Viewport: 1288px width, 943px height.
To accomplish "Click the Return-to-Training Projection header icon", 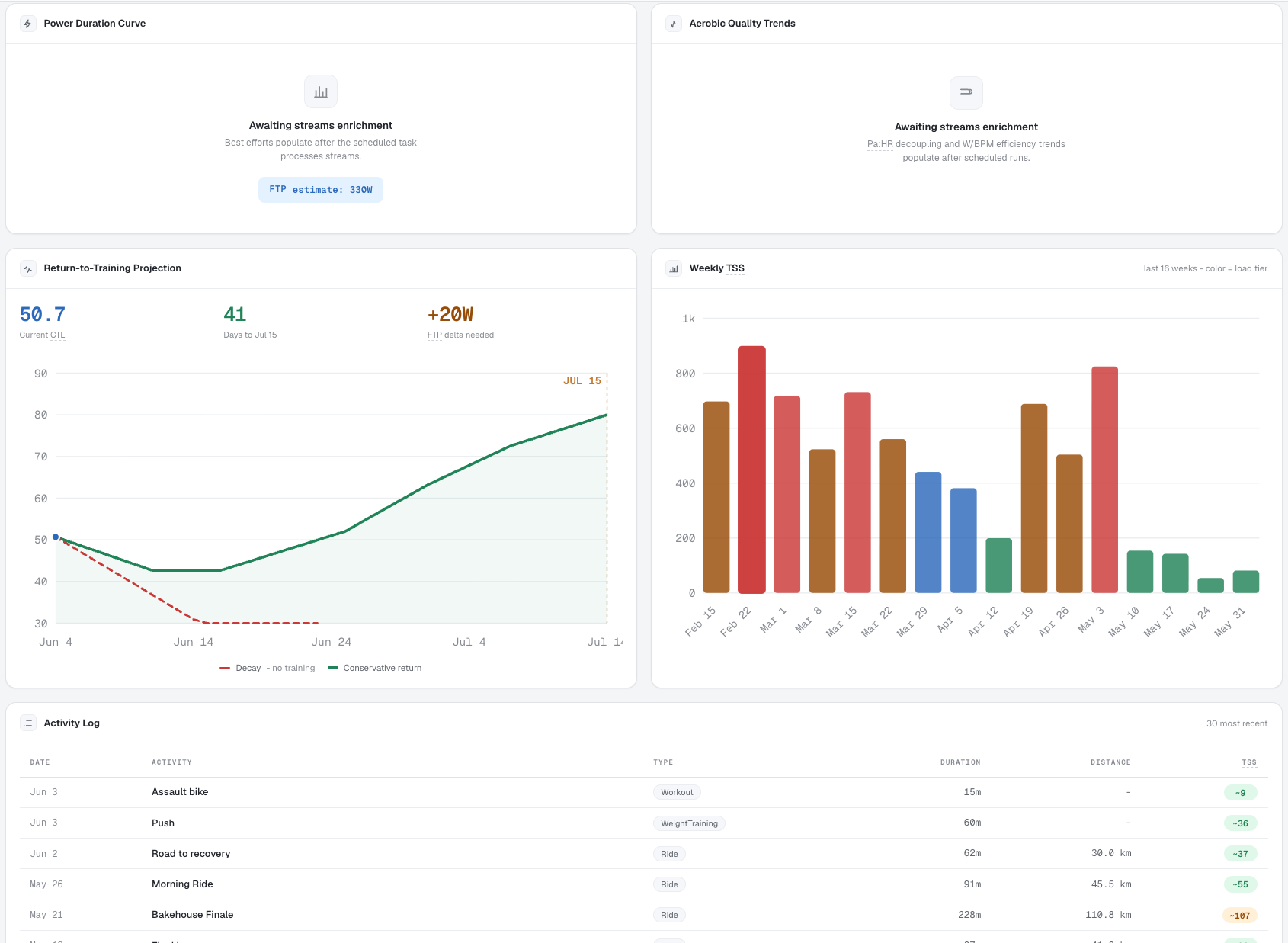I will tap(28, 268).
